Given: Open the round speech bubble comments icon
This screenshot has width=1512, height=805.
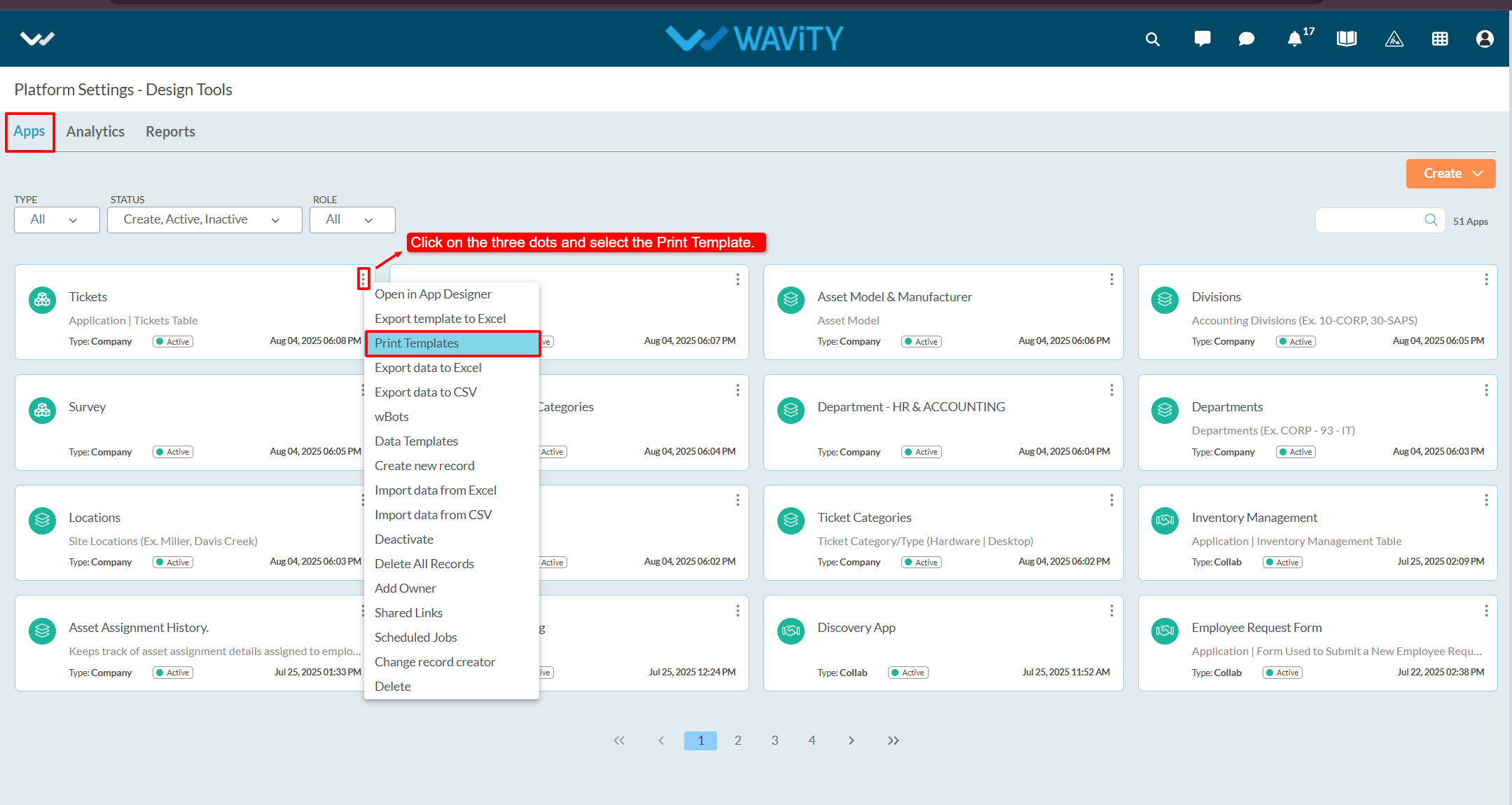Looking at the screenshot, I should click(1246, 39).
